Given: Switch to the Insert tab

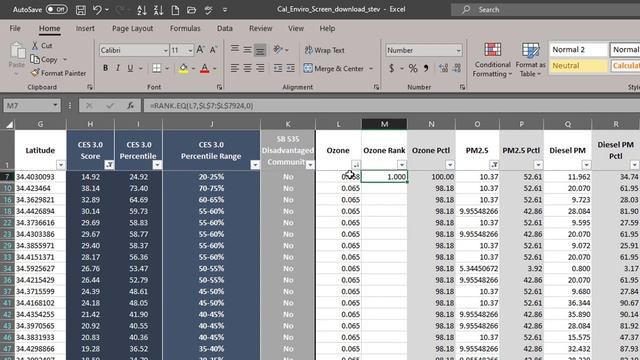Looking at the screenshot, I should point(85,28).
